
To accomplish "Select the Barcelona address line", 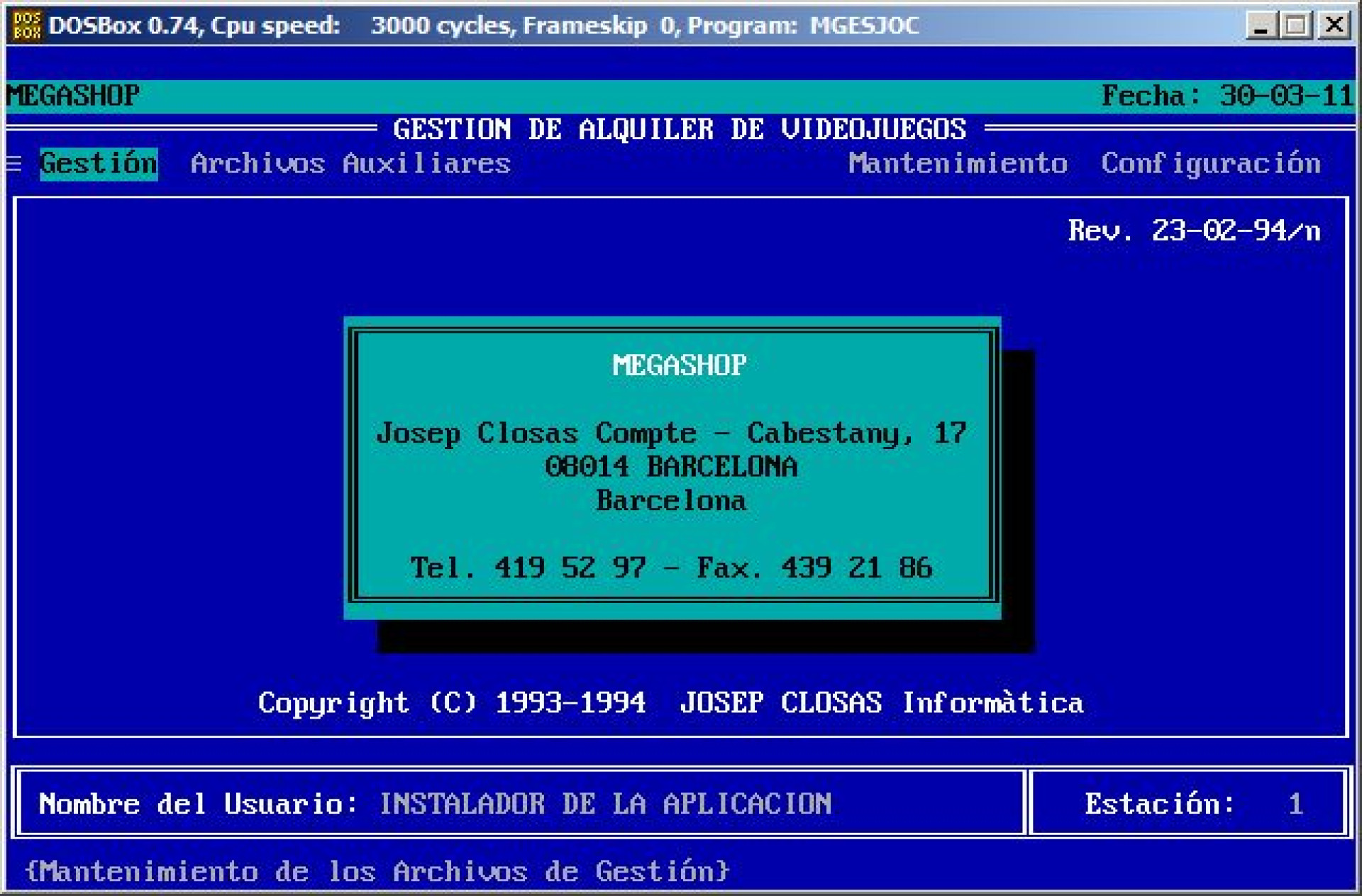I will pyautogui.click(x=671, y=501).
